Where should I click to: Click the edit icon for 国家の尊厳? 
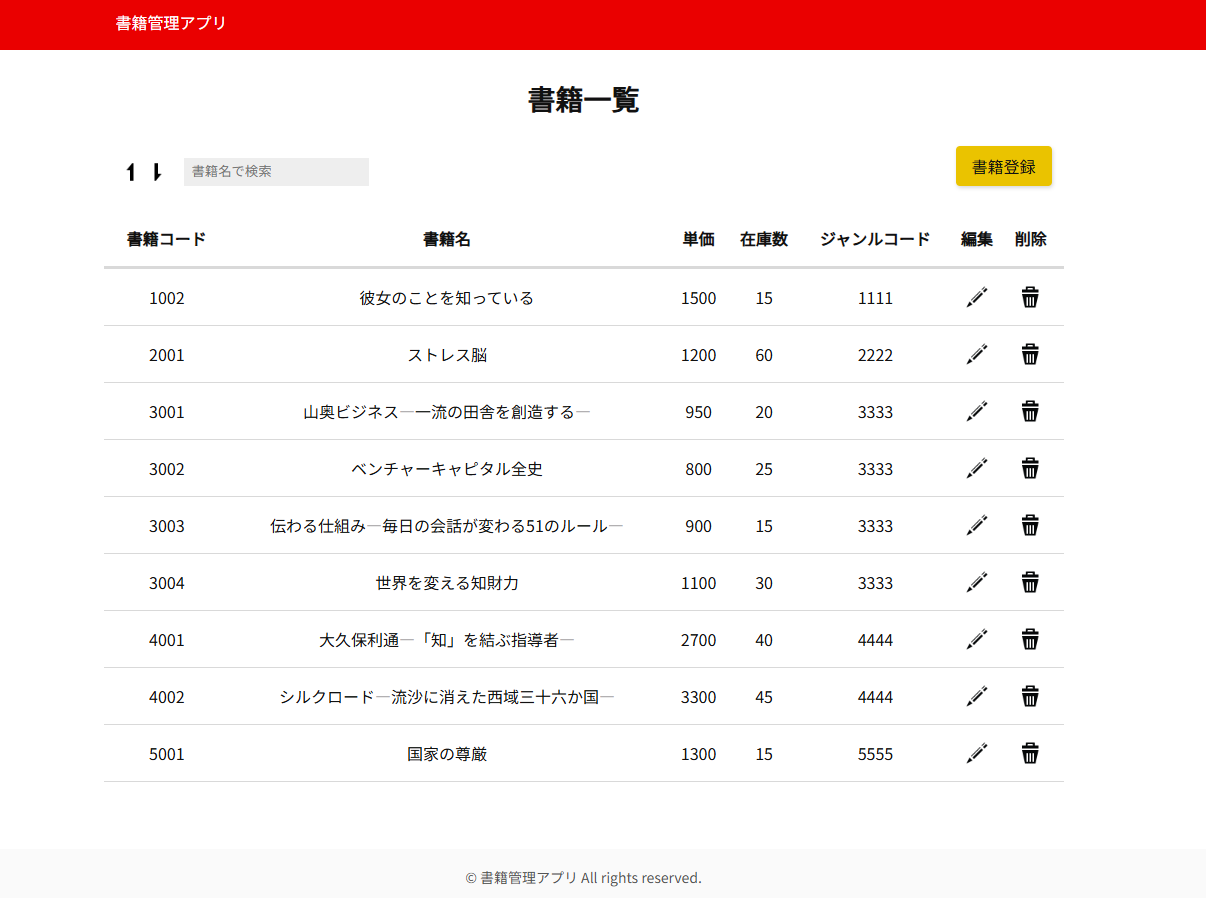(x=977, y=753)
